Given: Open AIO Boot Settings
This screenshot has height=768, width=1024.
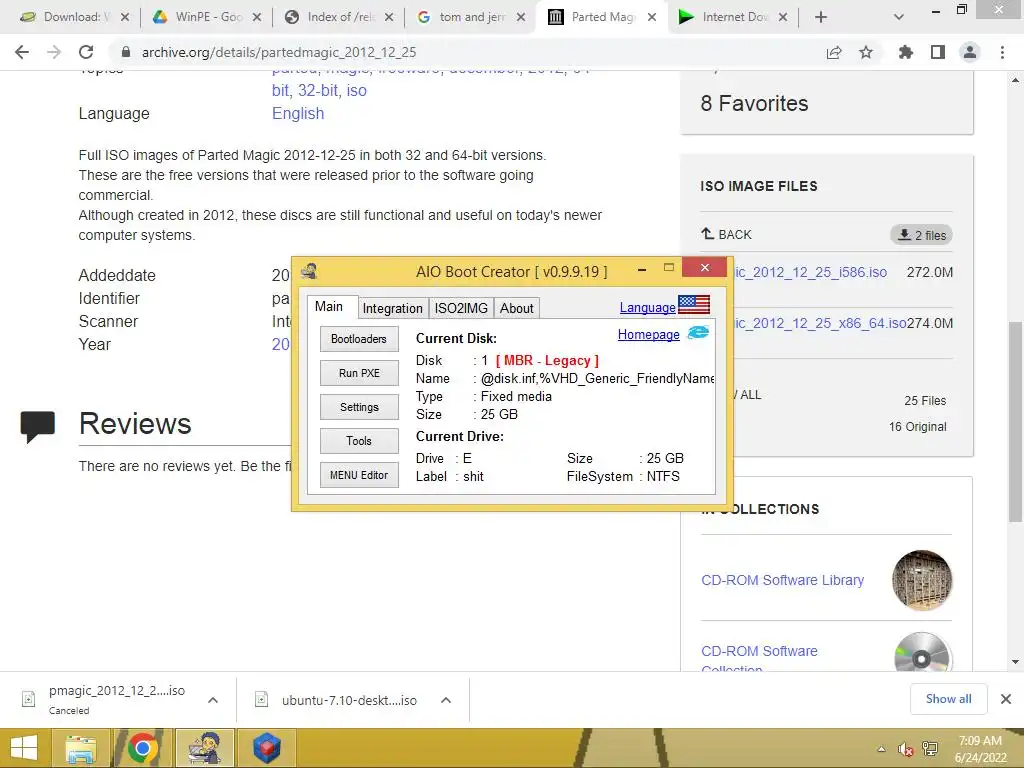Looking at the screenshot, I should [x=359, y=407].
